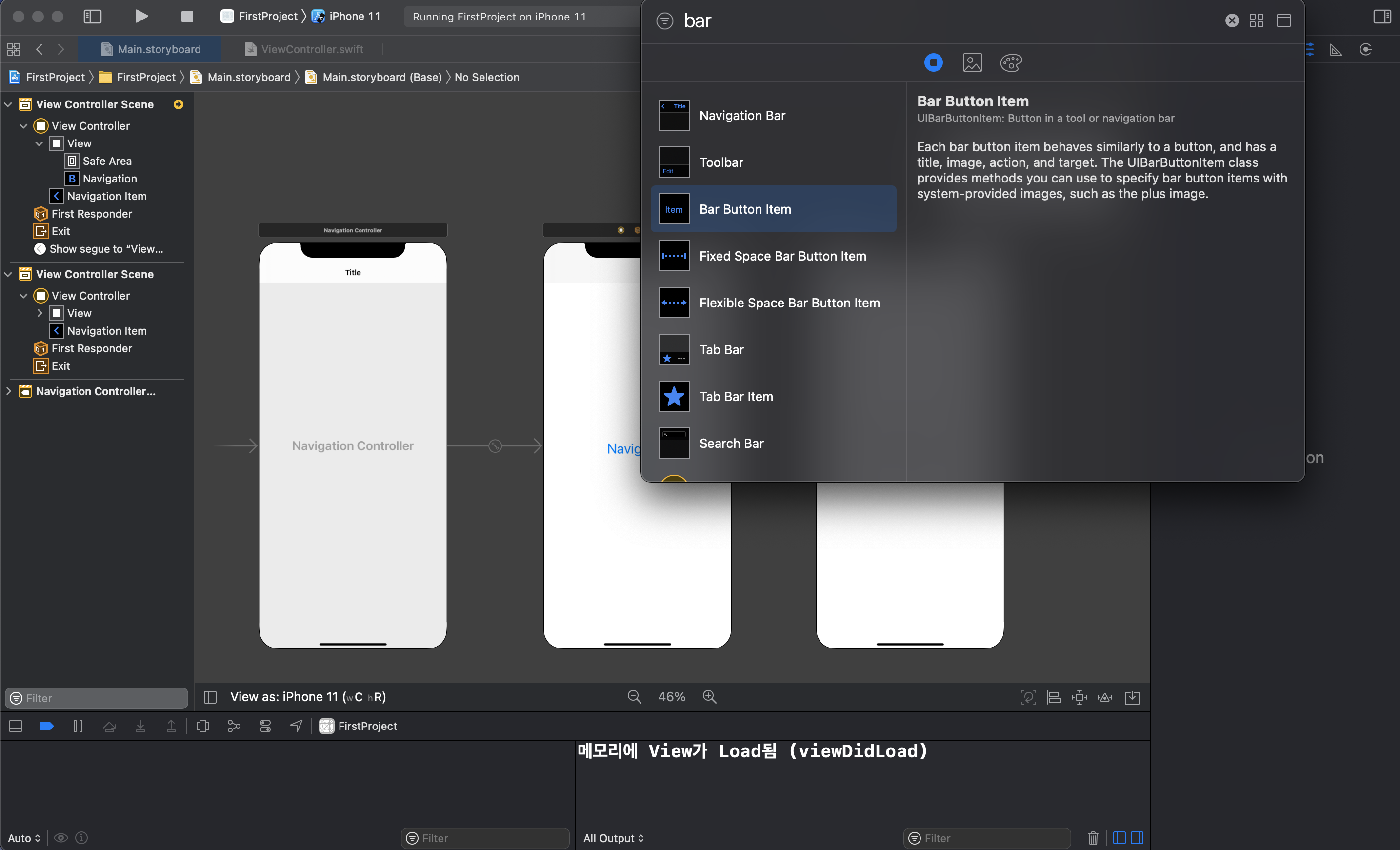Show the Color library tab
This screenshot has width=1400, height=850.
(1011, 62)
